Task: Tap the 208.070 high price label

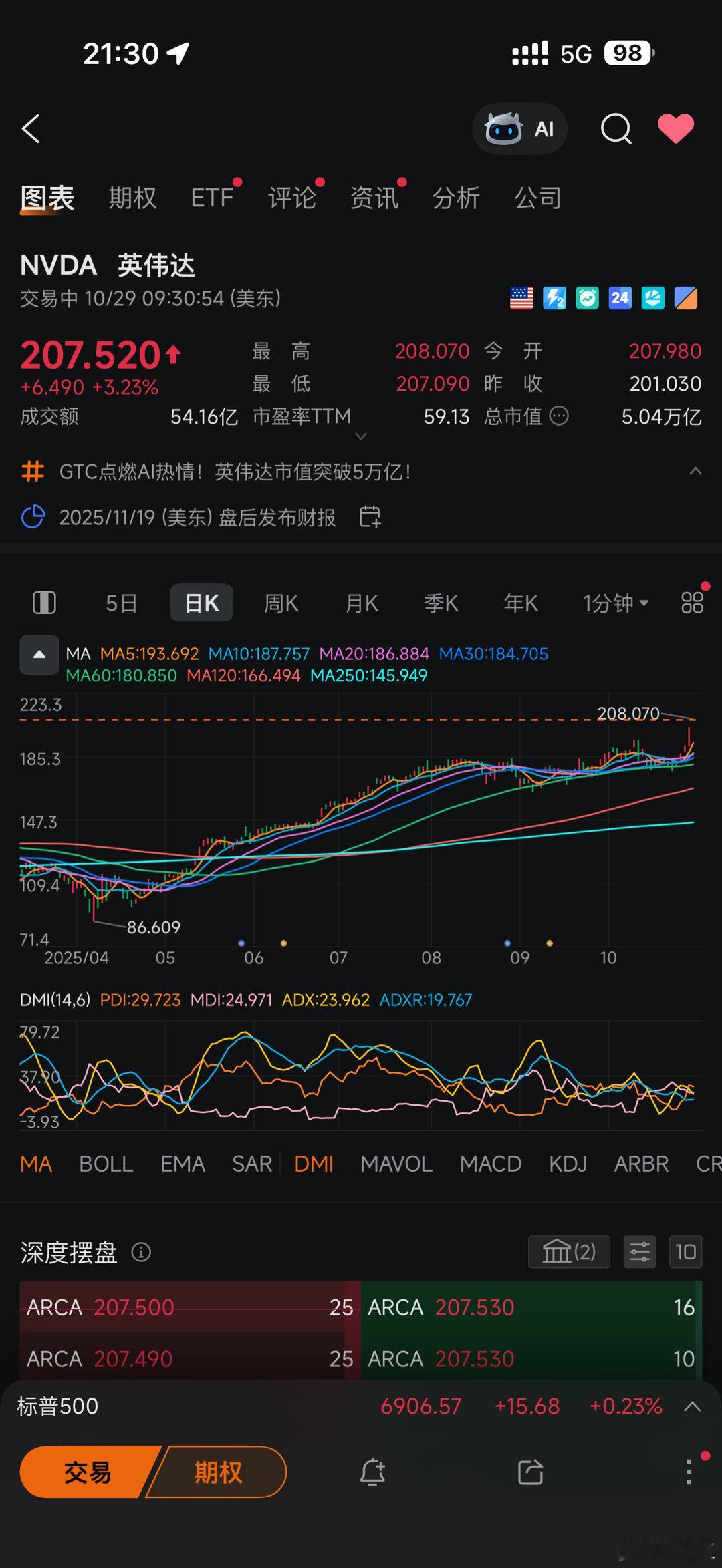Action: [x=628, y=713]
